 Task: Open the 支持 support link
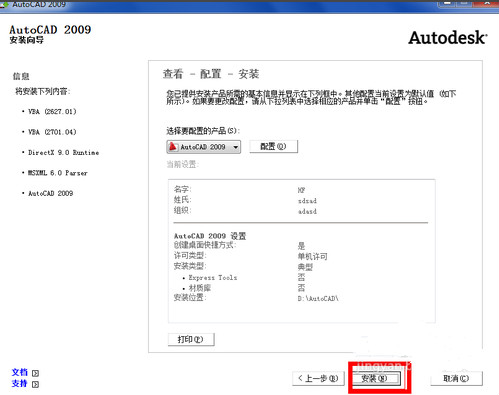pos(19,384)
